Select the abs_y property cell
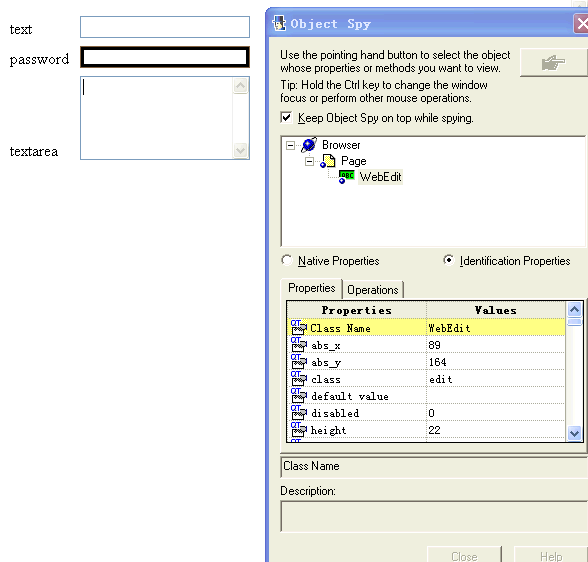 click(357, 362)
